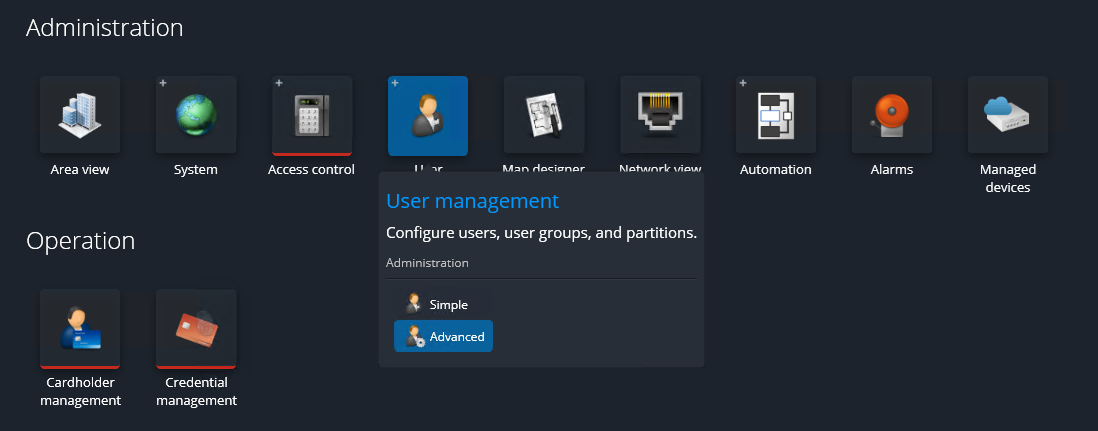Open the Network view icon
Viewport: 1098px width, 431px height.
[x=660, y=115]
